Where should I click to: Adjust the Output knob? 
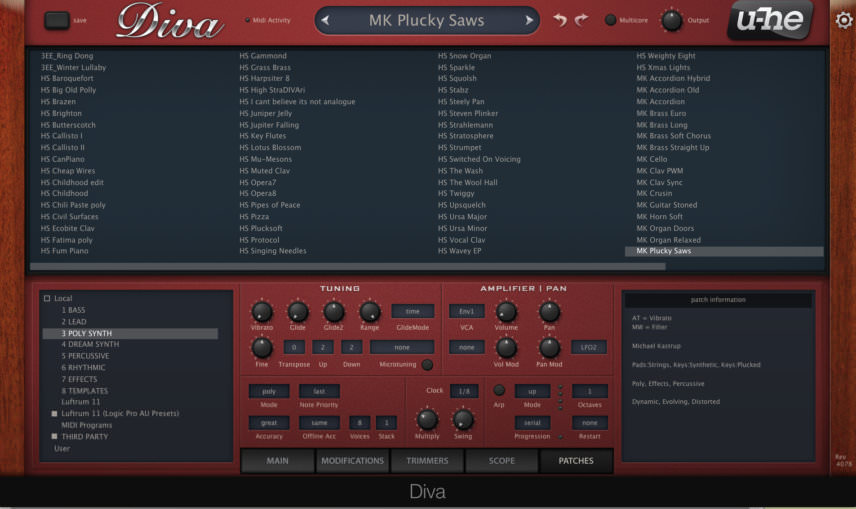click(671, 21)
